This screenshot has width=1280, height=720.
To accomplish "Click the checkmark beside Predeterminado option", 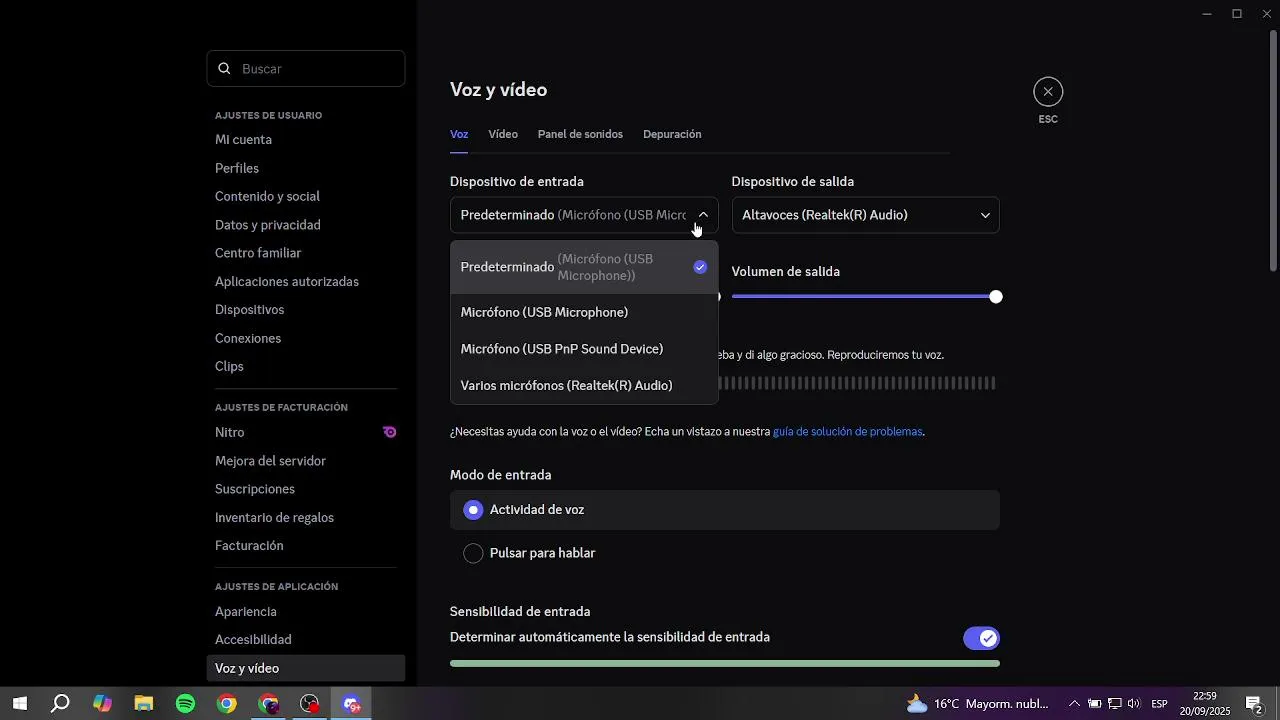I will click(x=700, y=267).
